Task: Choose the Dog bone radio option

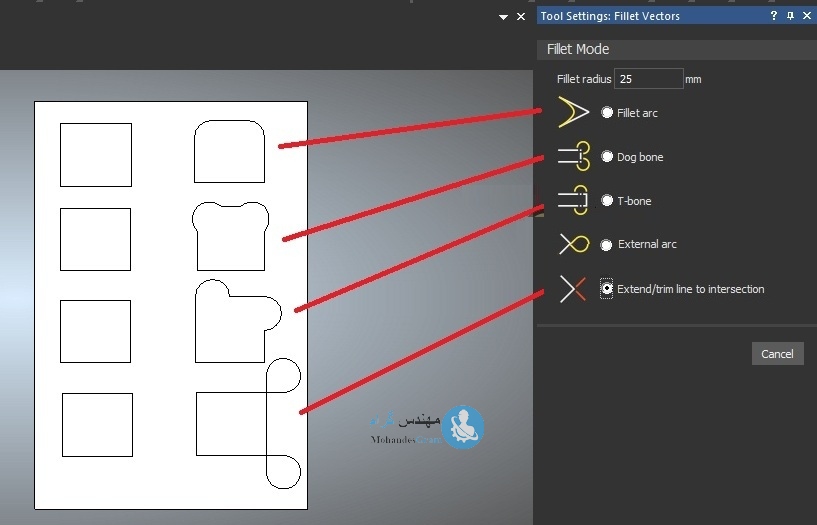Action: coord(607,157)
